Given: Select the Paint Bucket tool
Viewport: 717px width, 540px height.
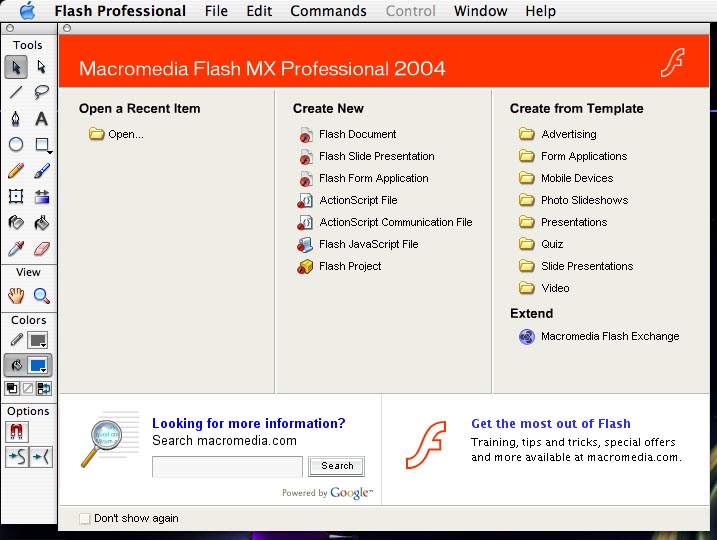Looking at the screenshot, I should [42, 223].
